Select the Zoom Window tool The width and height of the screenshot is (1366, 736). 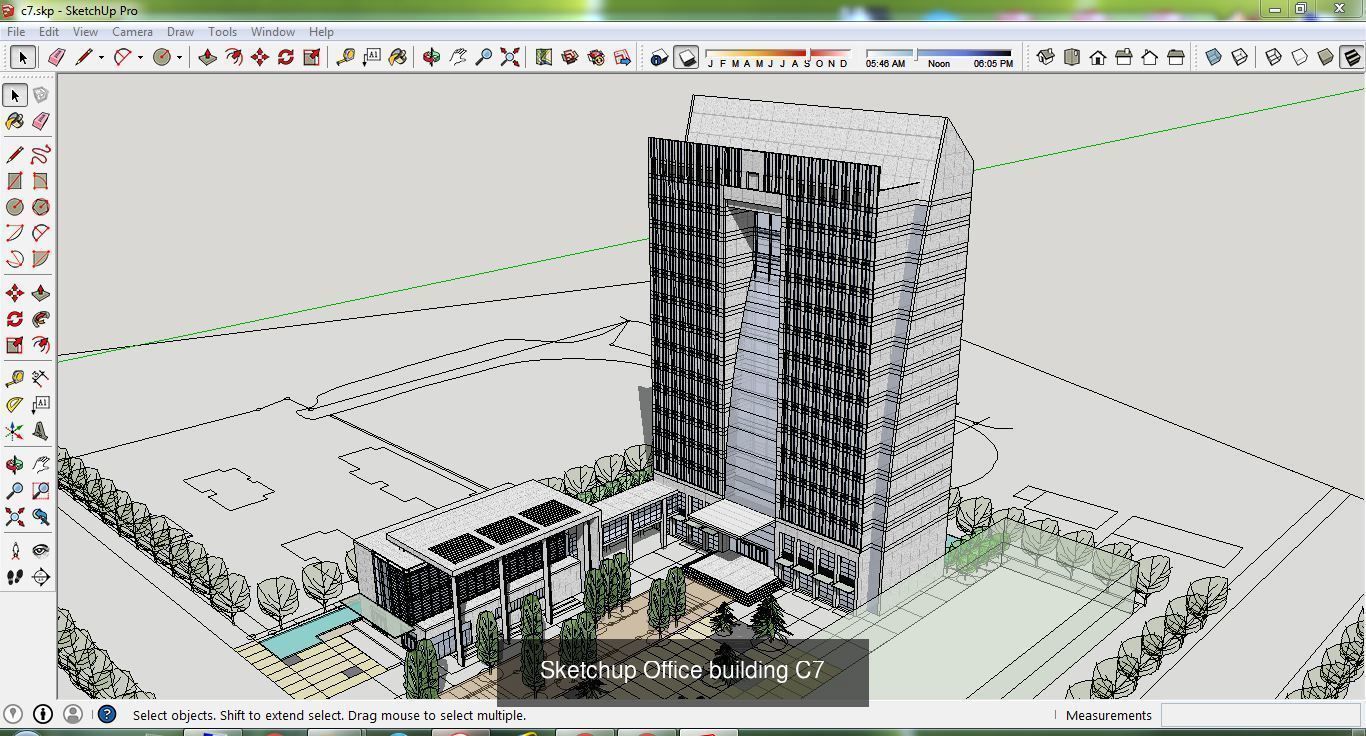pyautogui.click(x=41, y=491)
